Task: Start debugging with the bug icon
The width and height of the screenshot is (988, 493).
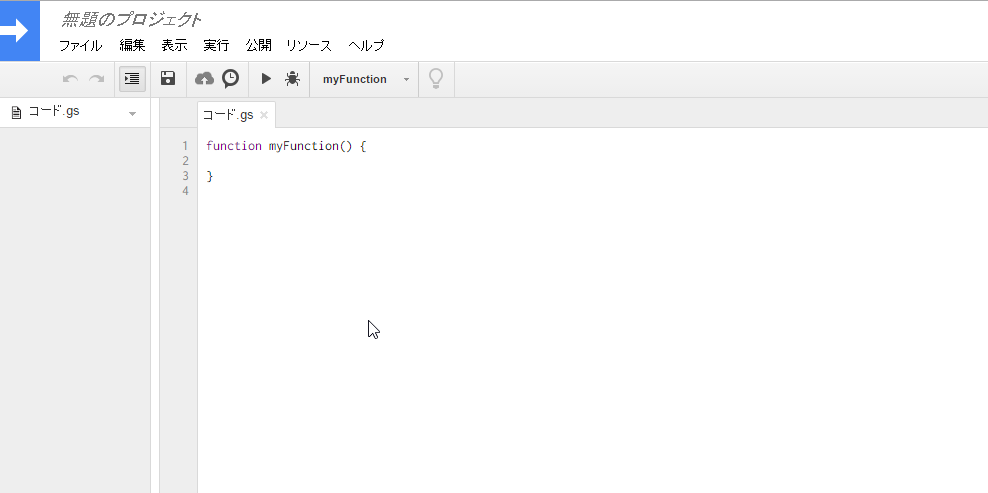Action: (x=292, y=78)
